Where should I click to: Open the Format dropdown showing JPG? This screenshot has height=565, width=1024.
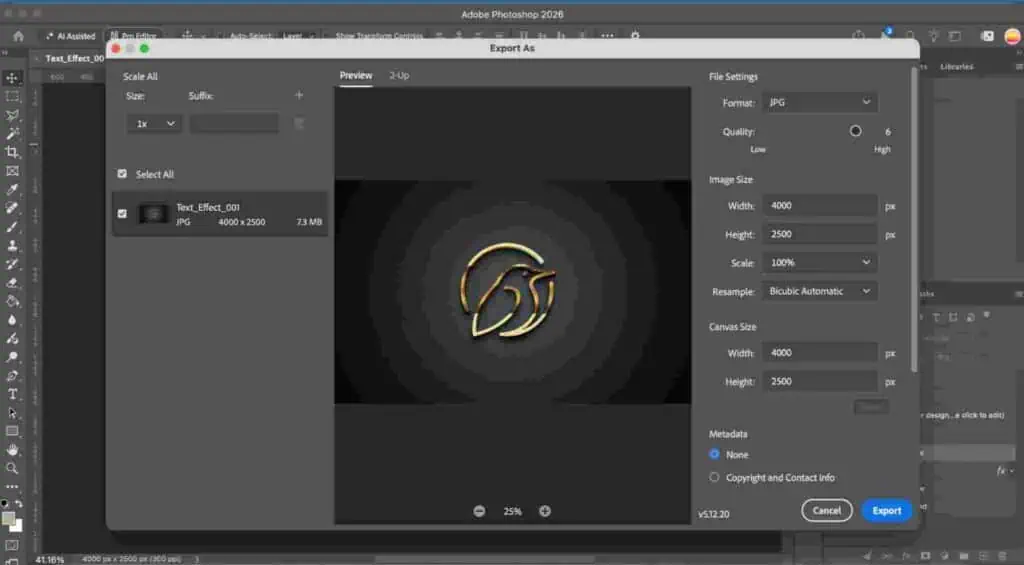point(820,103)
